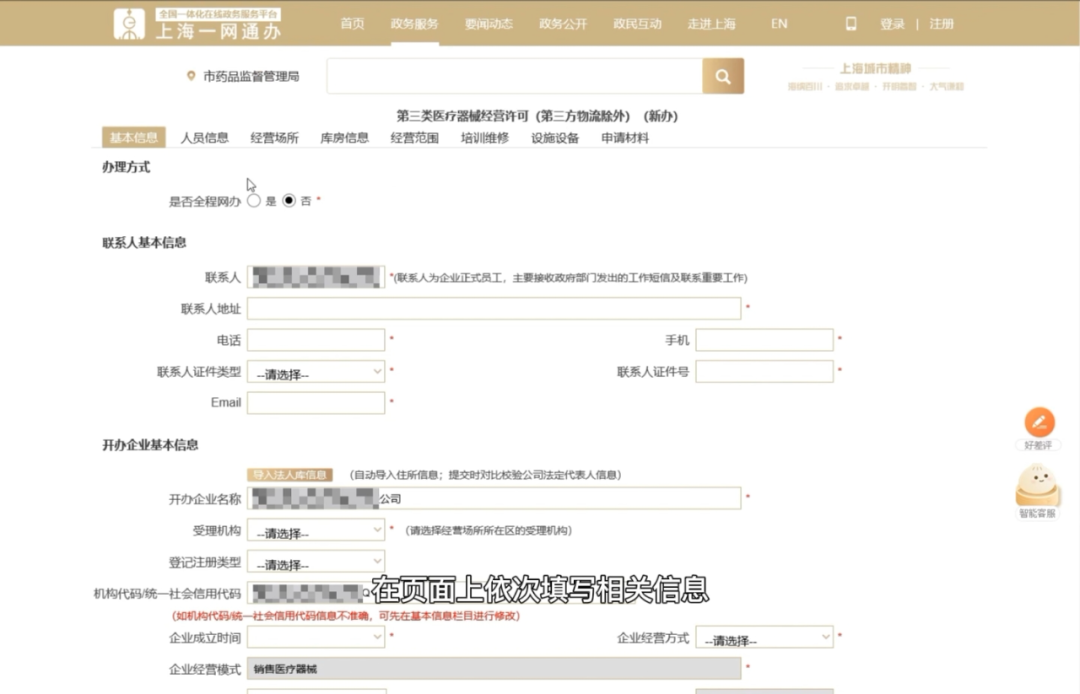Switch to the 申请材料 tab

click(x=625, y=138)
